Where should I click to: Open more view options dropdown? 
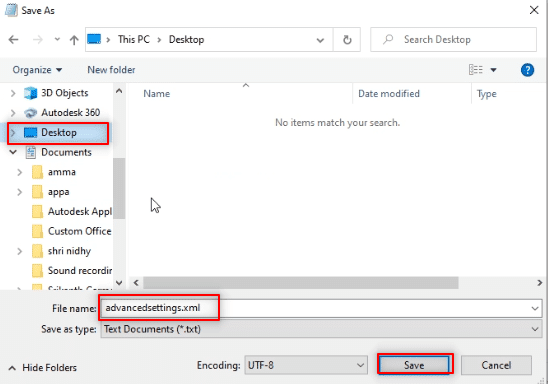493,70
